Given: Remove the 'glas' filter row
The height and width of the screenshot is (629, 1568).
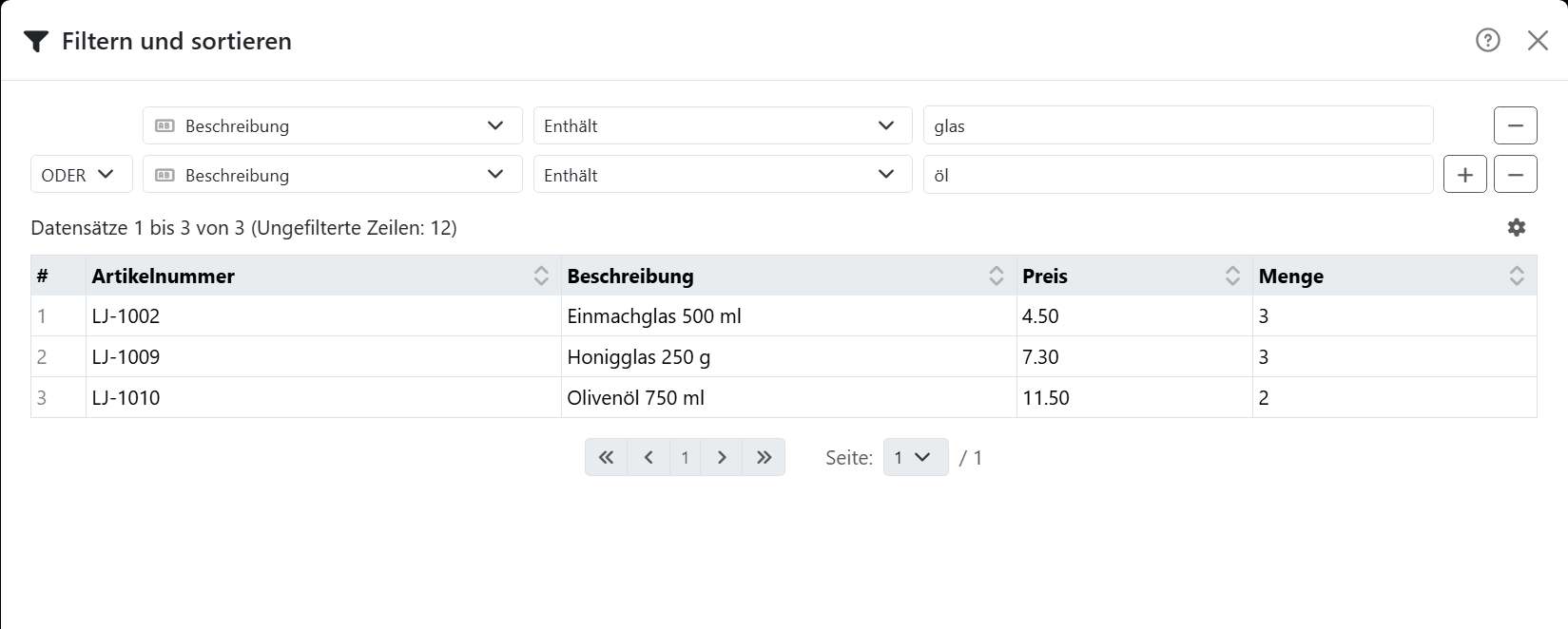Looking at the screenshot, I should click(x=1516, y=125).
